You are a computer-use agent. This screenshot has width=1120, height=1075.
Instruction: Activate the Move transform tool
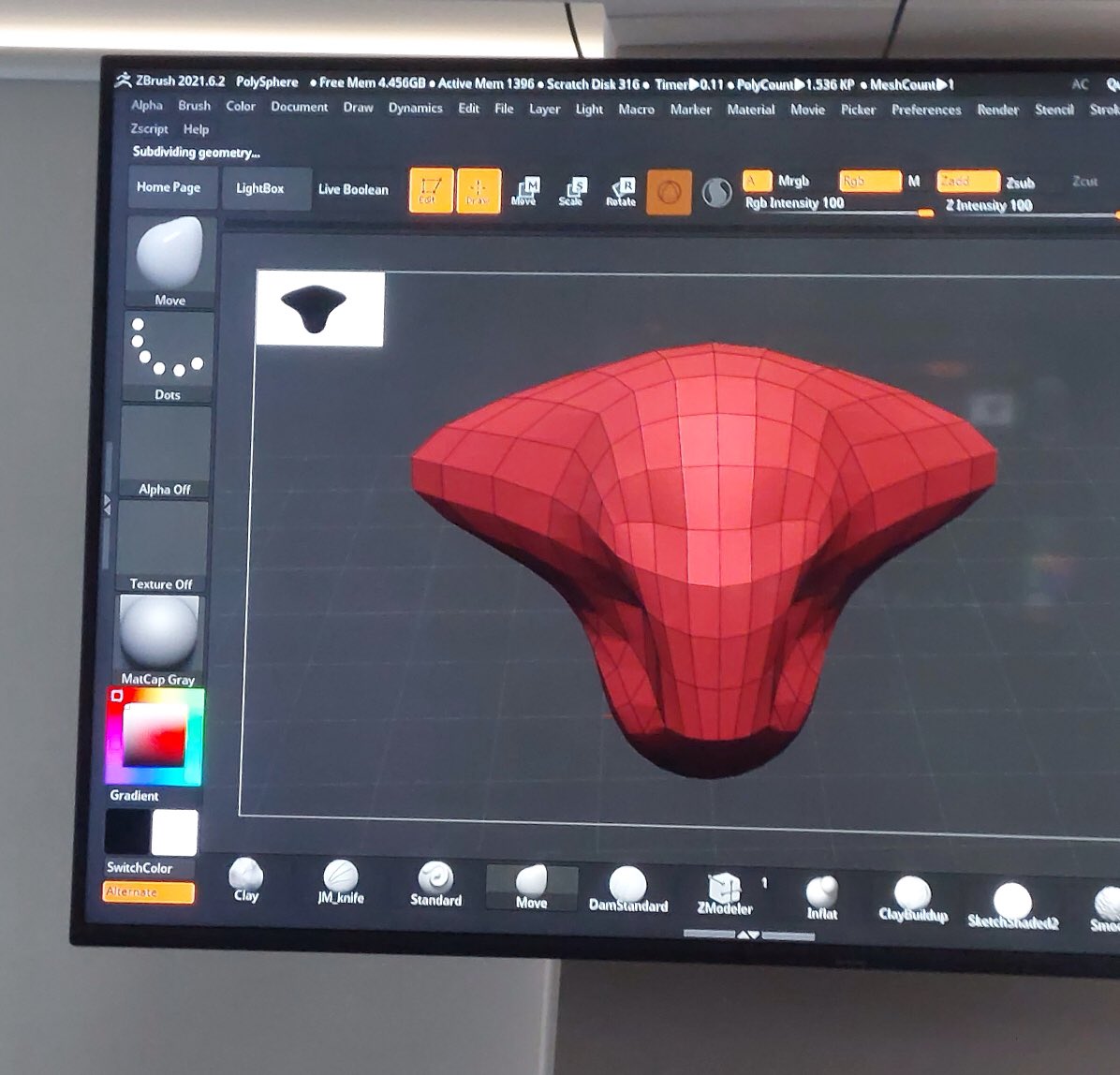[524, 191]
